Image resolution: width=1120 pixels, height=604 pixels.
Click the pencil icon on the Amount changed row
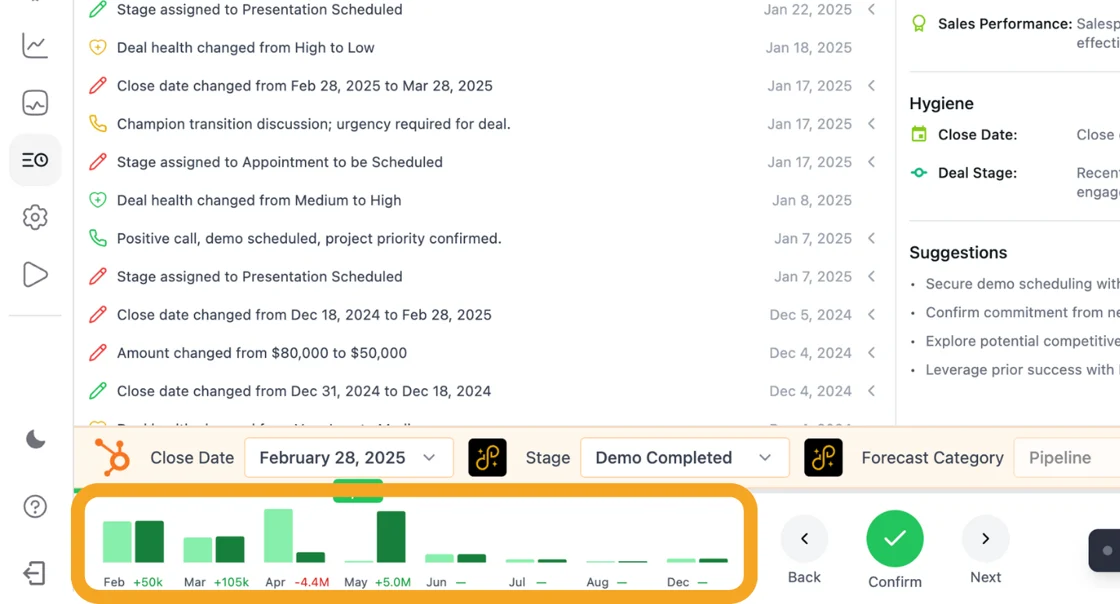click(x=97, y=353)
